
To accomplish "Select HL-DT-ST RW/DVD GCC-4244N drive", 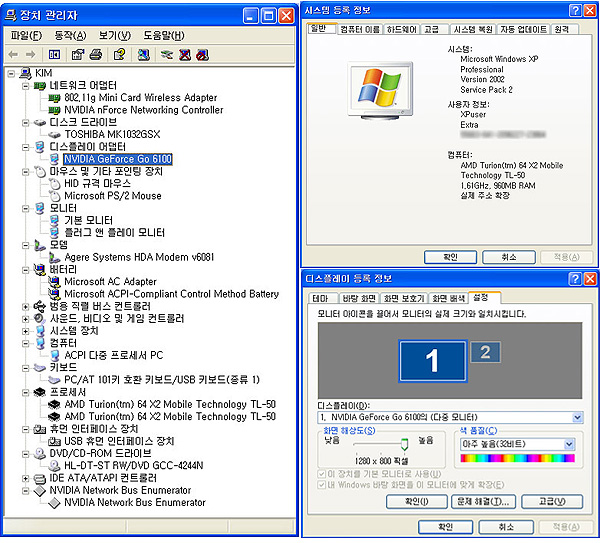I will click(134, 465).
